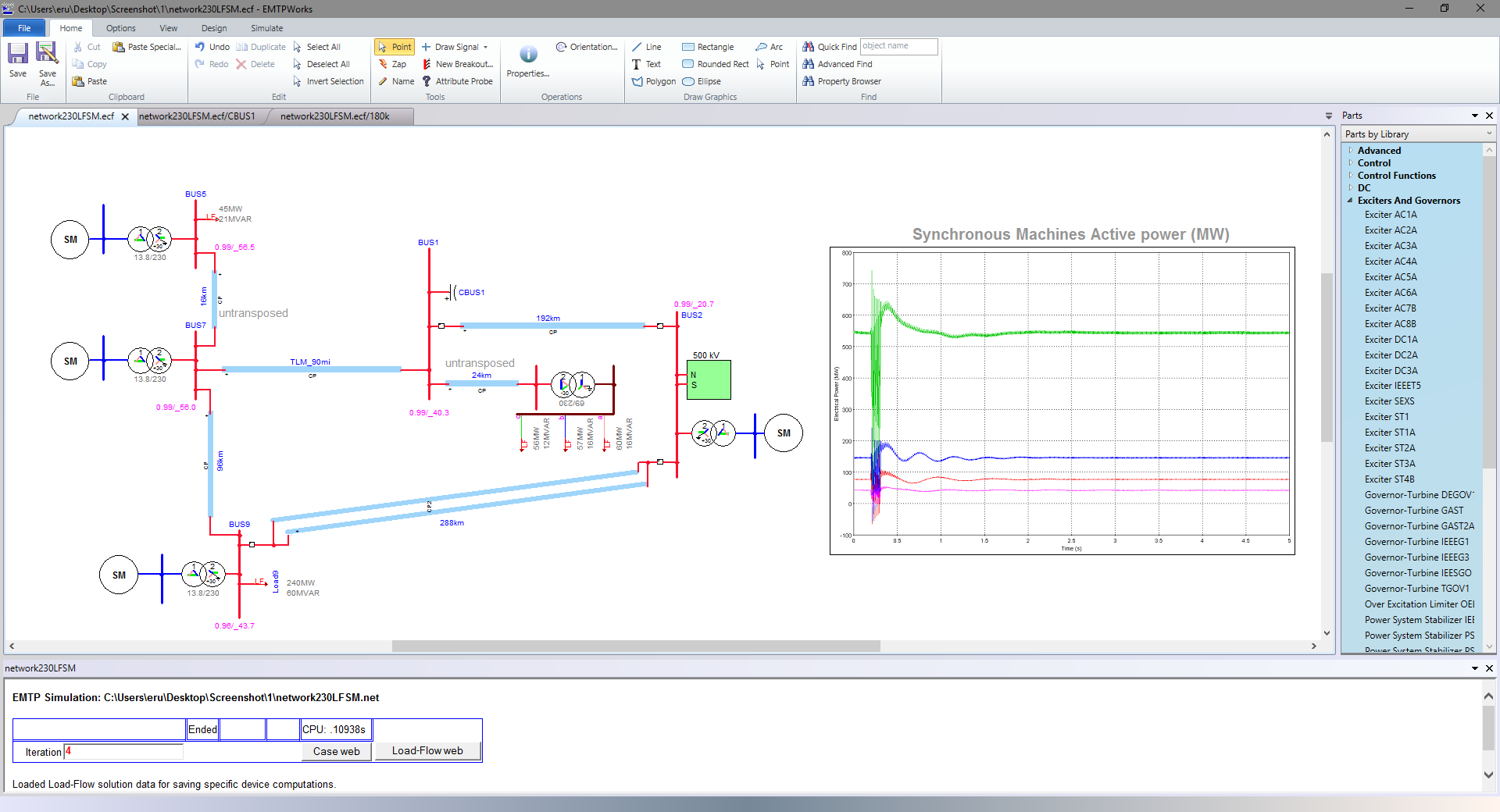Open the Properties info icon
The height and width of the screenshot is (812, 1500).
pos(528,54)
